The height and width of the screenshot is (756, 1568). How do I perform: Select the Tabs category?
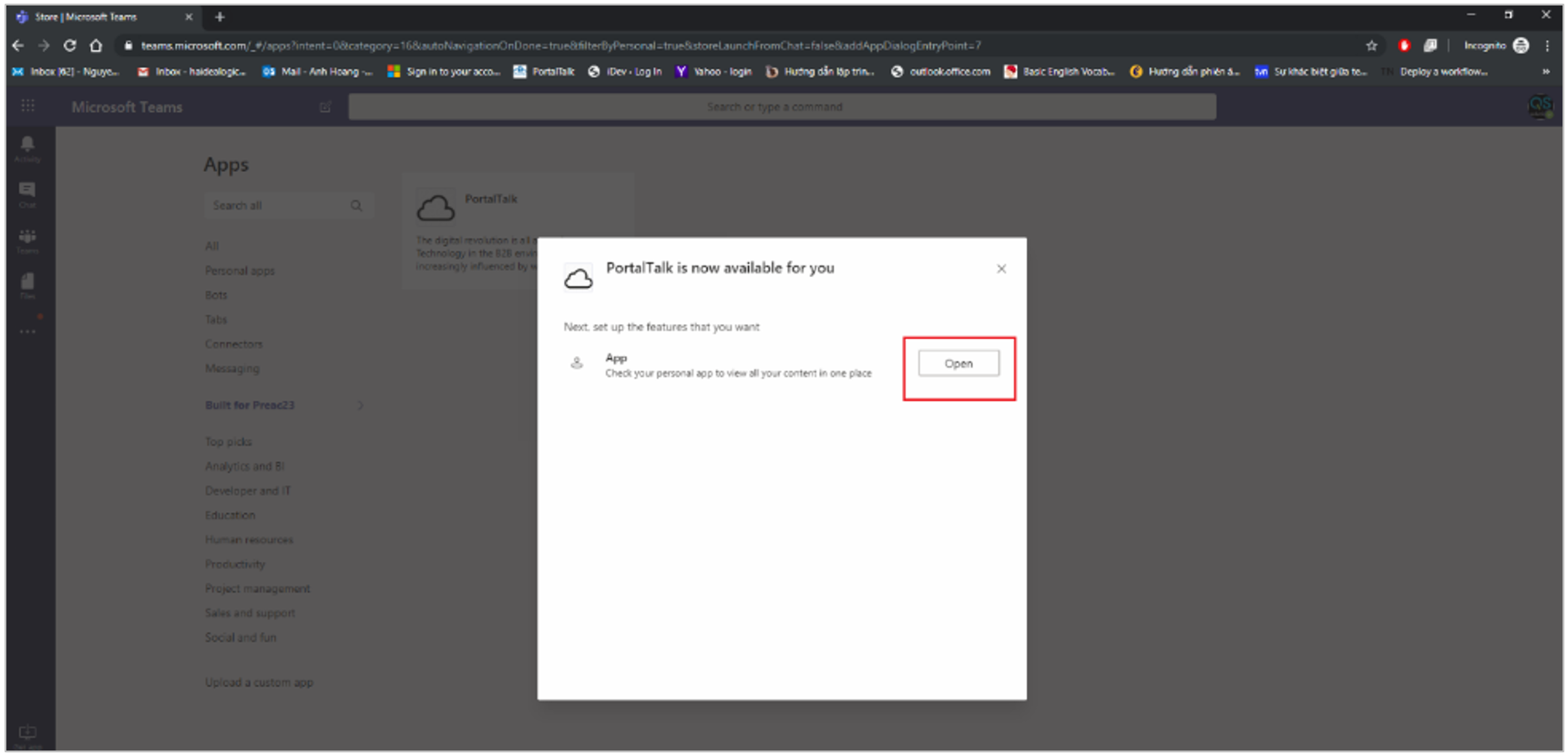click(x=216, y=320)
